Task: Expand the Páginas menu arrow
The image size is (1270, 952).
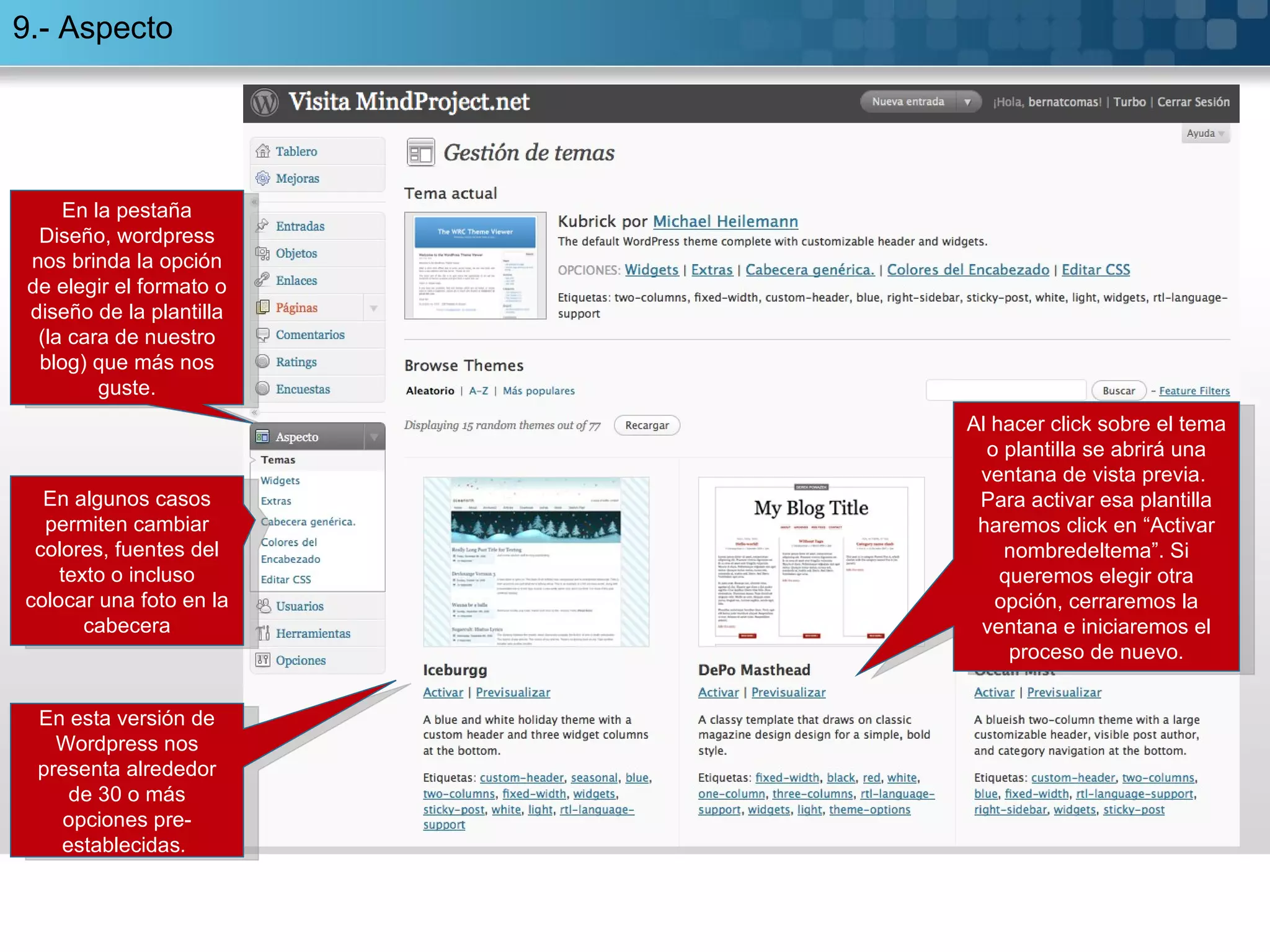Action: click(x=373, y=307)
